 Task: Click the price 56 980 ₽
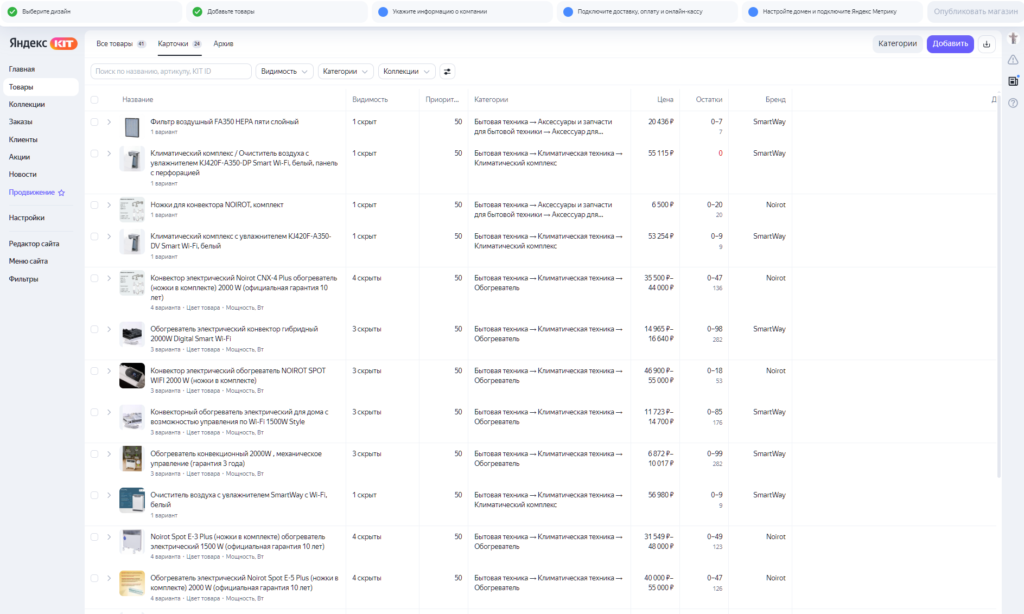pos(660,495)
